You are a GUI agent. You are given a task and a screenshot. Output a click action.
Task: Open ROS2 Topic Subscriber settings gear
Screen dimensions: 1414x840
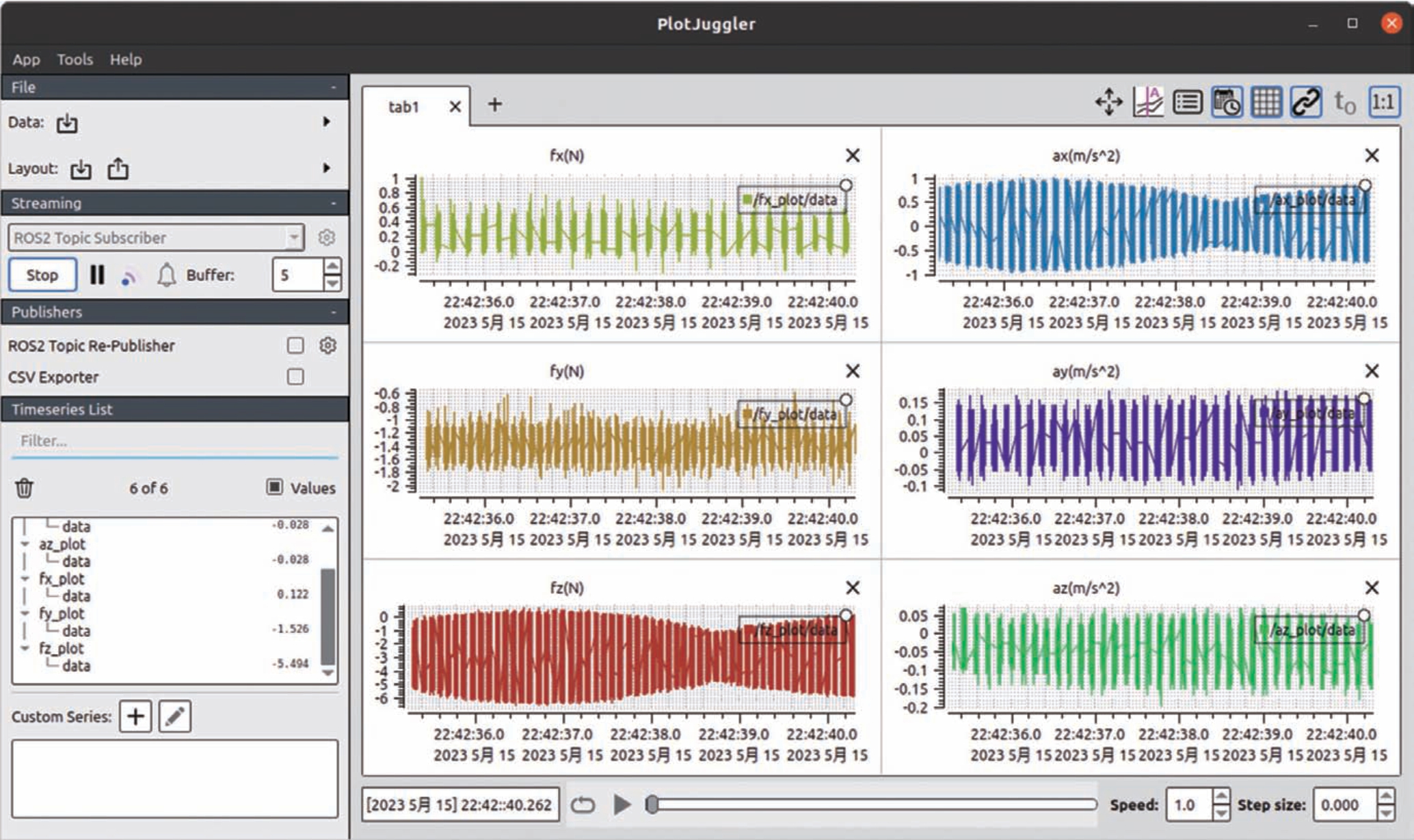tap(327, 237)
